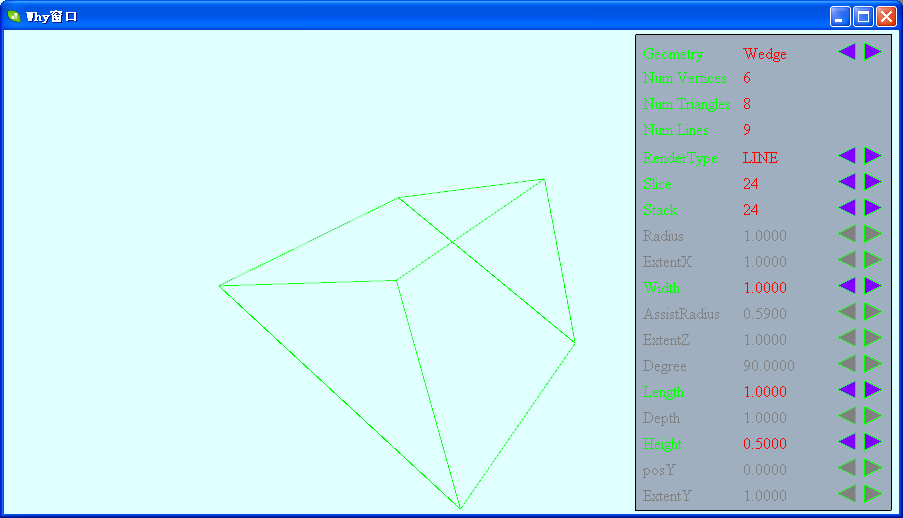Click the Num Vertices label
Viewport: 903px width, 518px height.
685,78
